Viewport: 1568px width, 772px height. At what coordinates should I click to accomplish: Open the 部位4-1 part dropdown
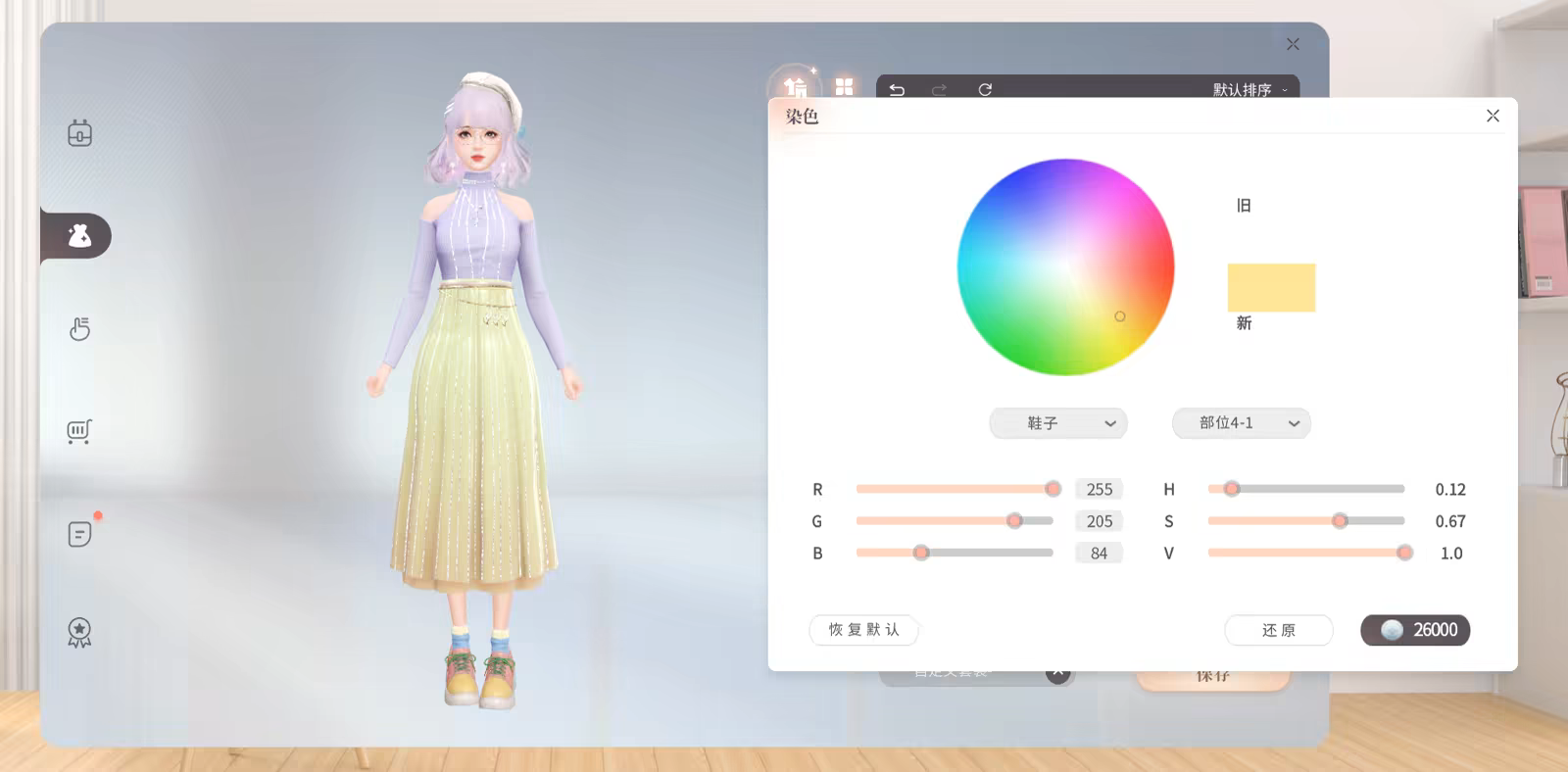pos(1241,423)
